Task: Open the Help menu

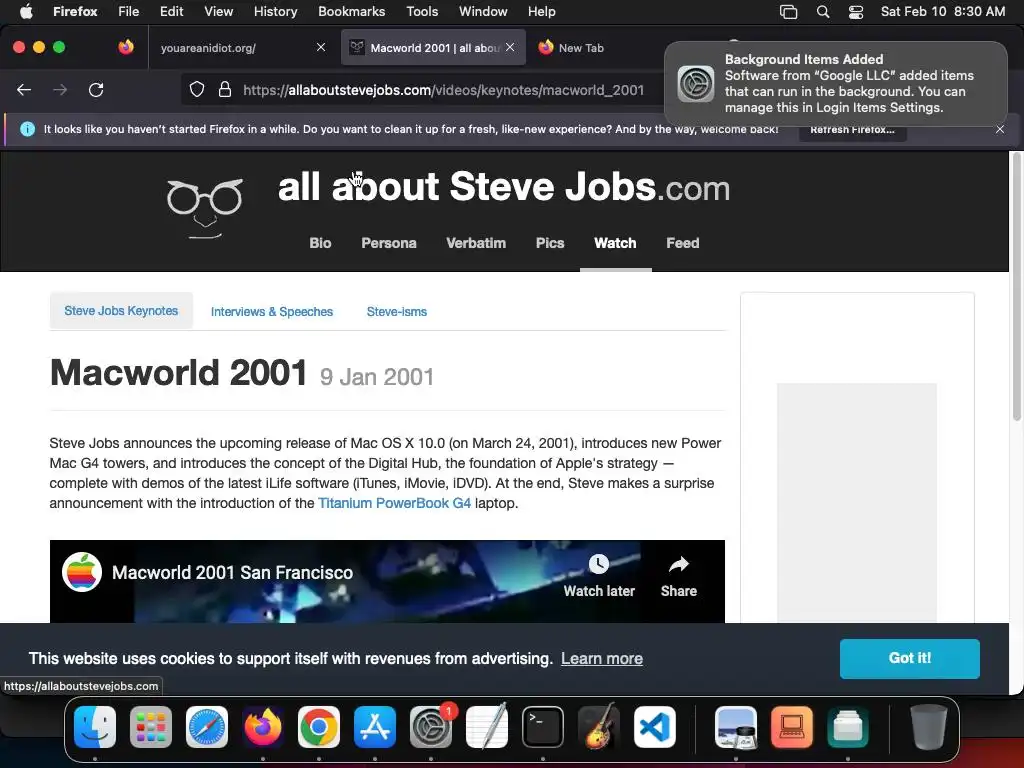Action: tap(541, 11)
